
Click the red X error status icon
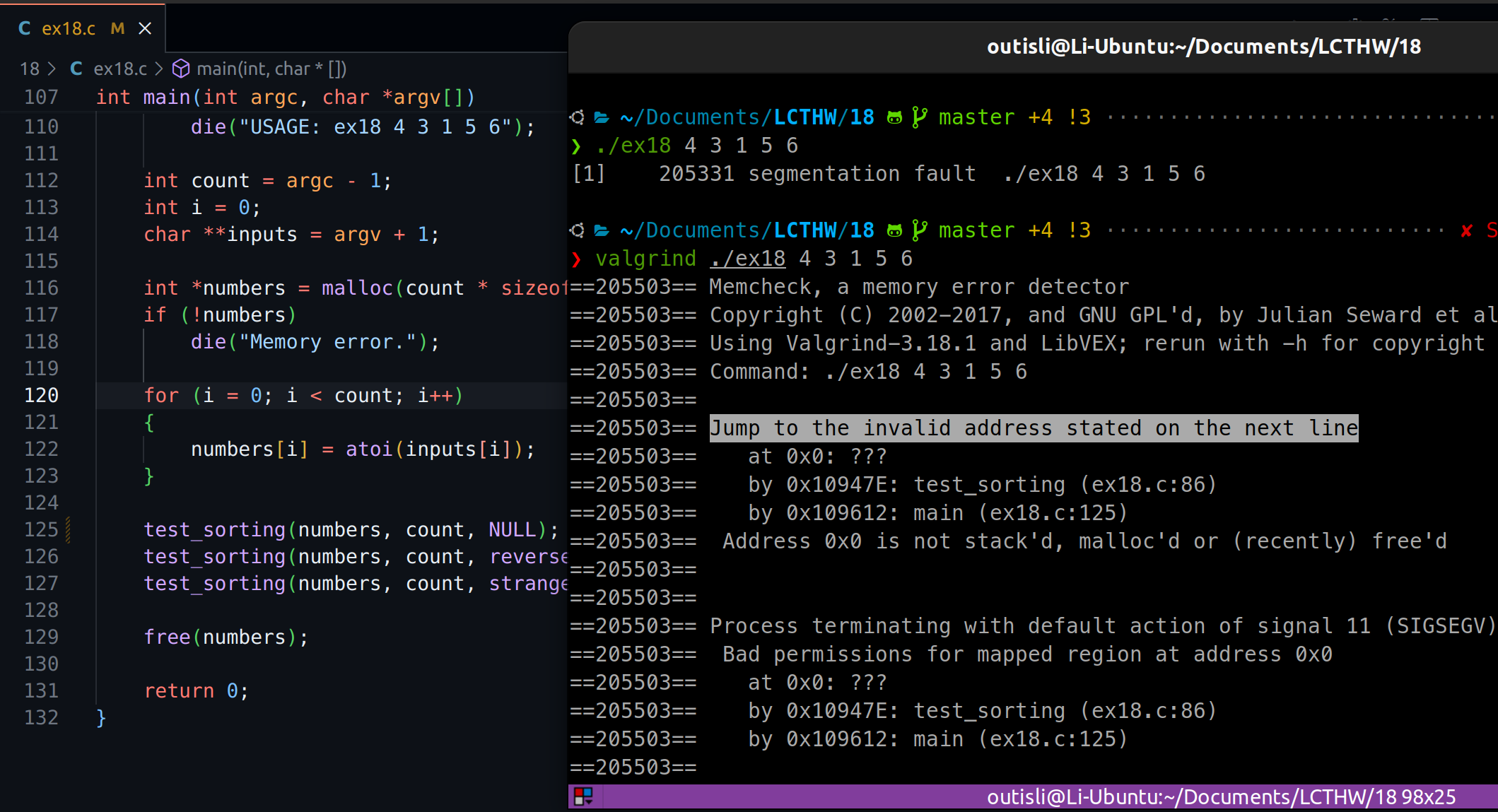(1467, 230)
